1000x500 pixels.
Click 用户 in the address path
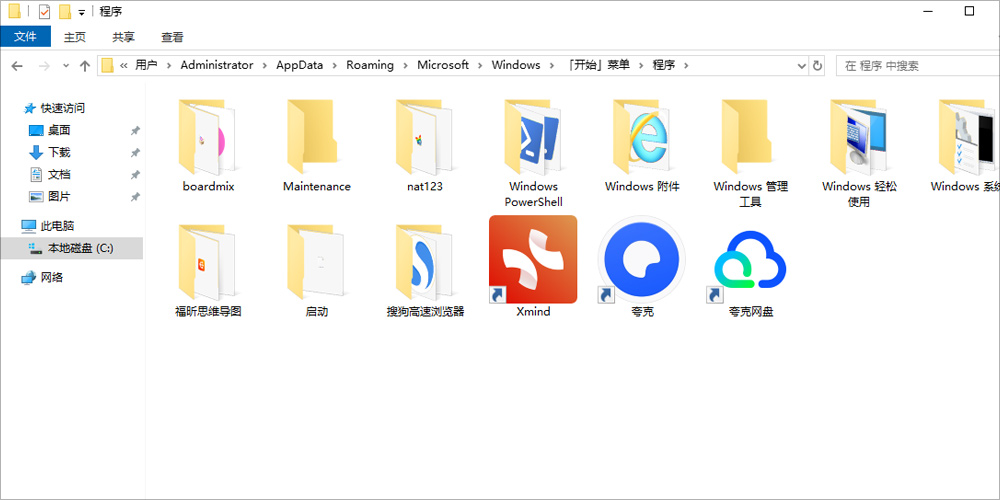point(146,66)
